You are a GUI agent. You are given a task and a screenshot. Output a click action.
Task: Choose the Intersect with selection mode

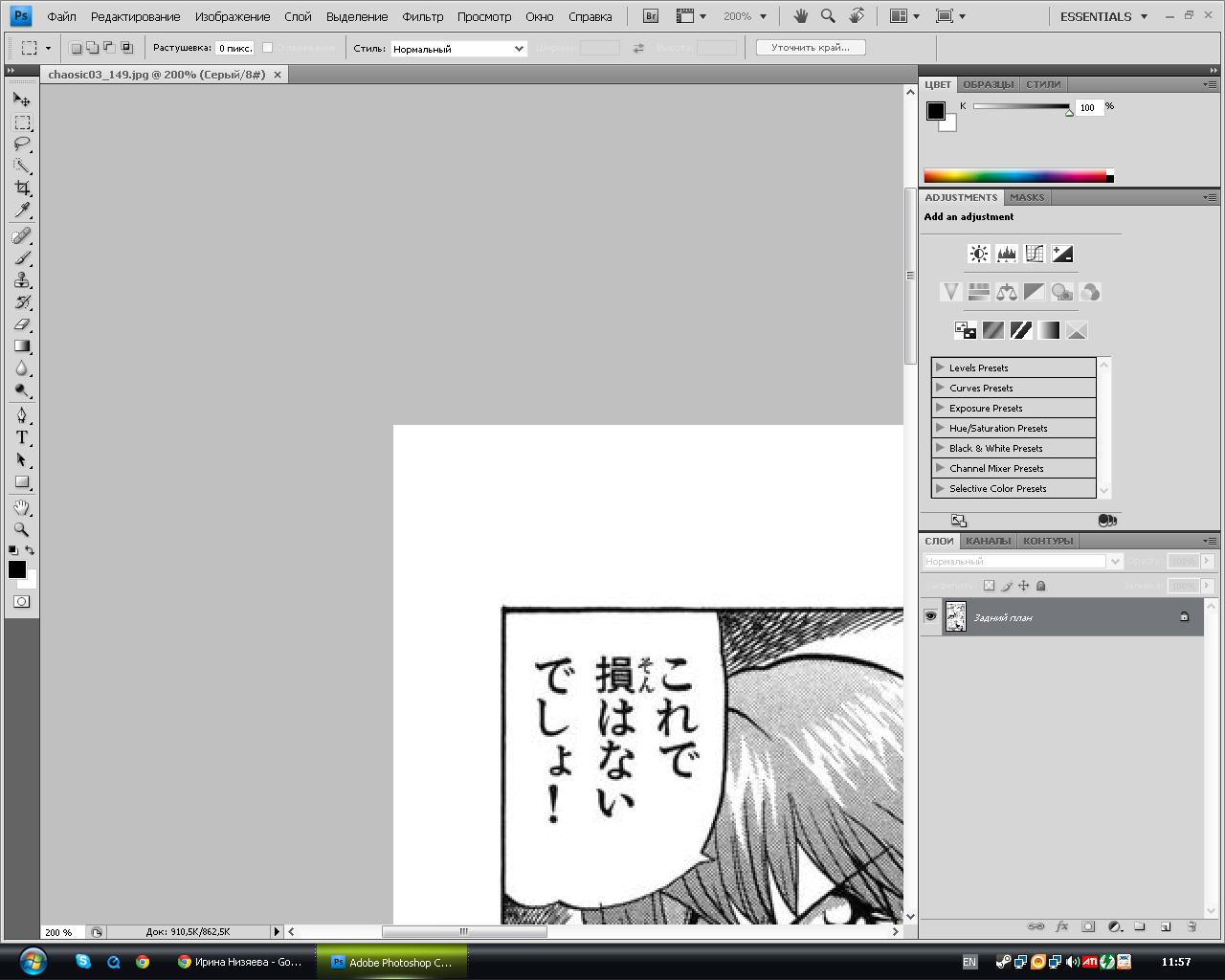pyautogui.click(x=126, y=48)
